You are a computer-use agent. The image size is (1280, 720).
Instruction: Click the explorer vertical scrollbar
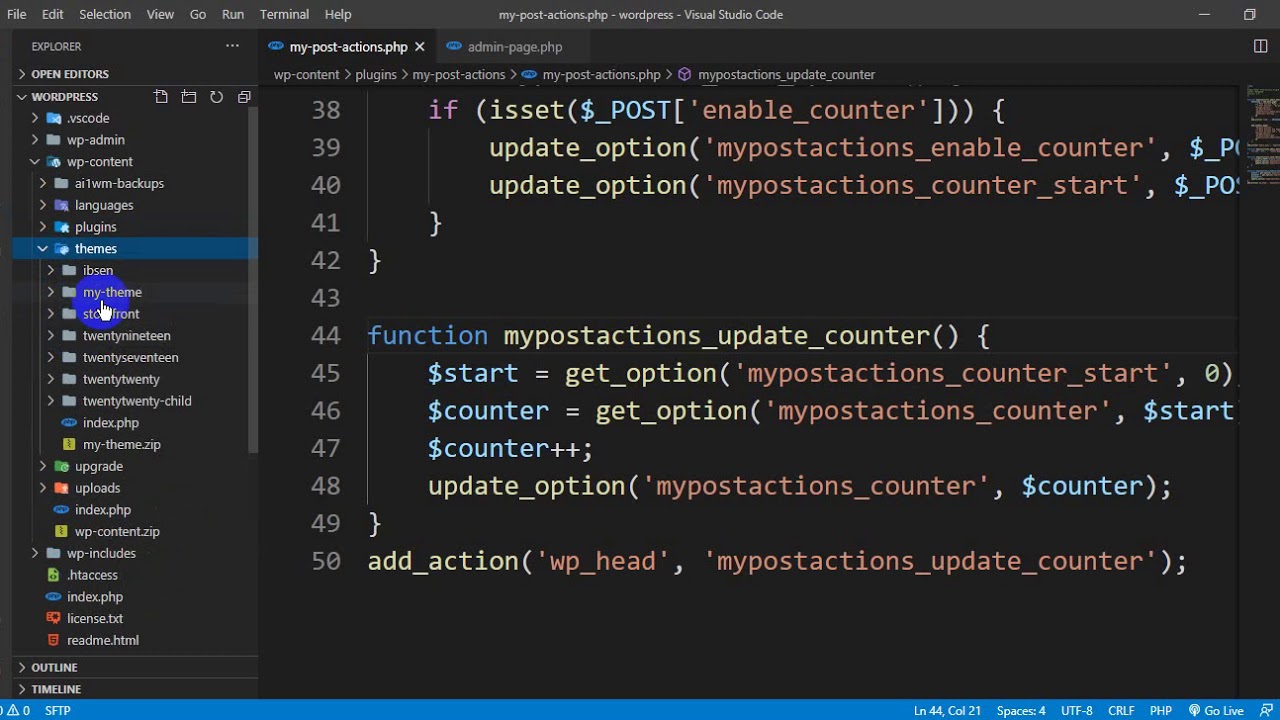(x=254, y=280)
